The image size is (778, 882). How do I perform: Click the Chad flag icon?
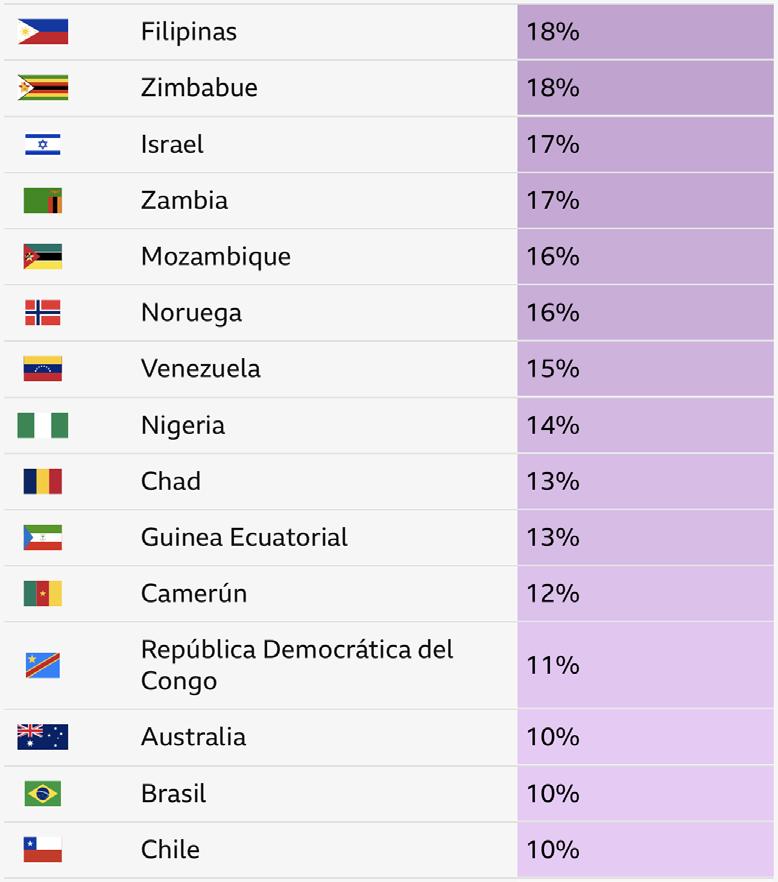coord(43,481)
